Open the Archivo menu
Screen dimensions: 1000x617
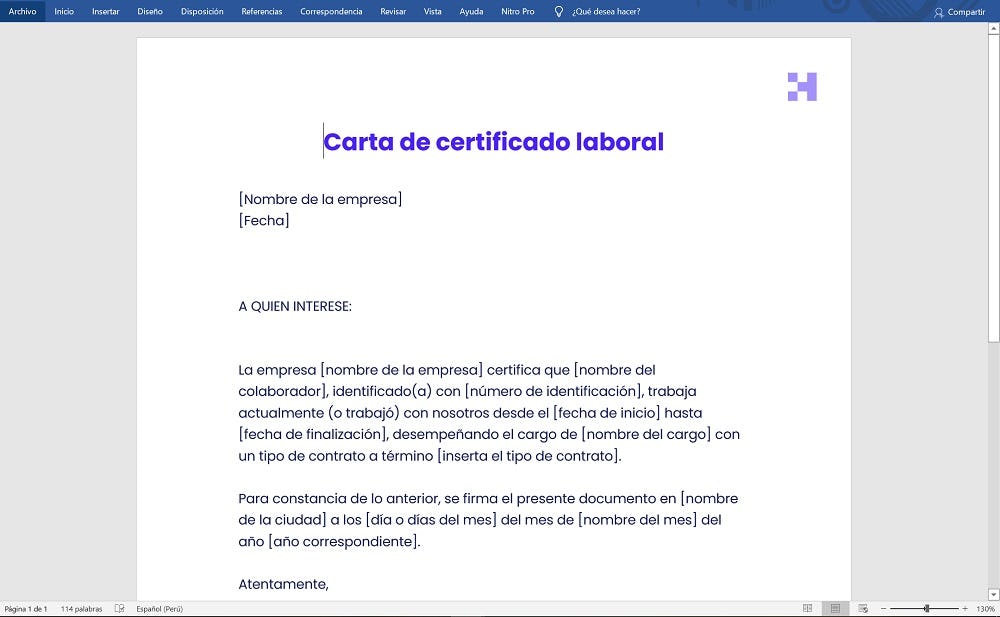21,11
